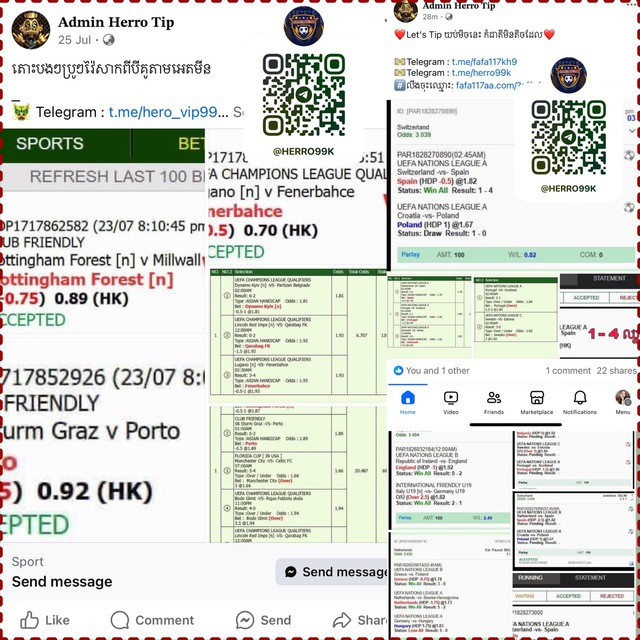Open the right QR code above @HERRO99K
Image resolution: width=640 pixels, height=640 pixels.
569,138
